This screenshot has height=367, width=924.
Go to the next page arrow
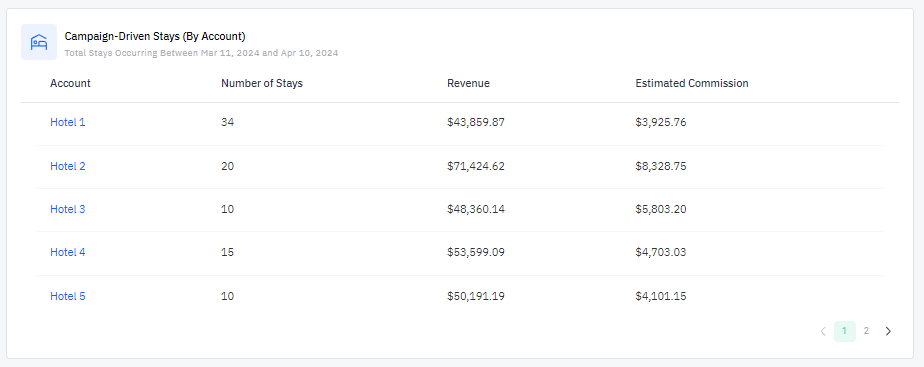pos(888,331)
